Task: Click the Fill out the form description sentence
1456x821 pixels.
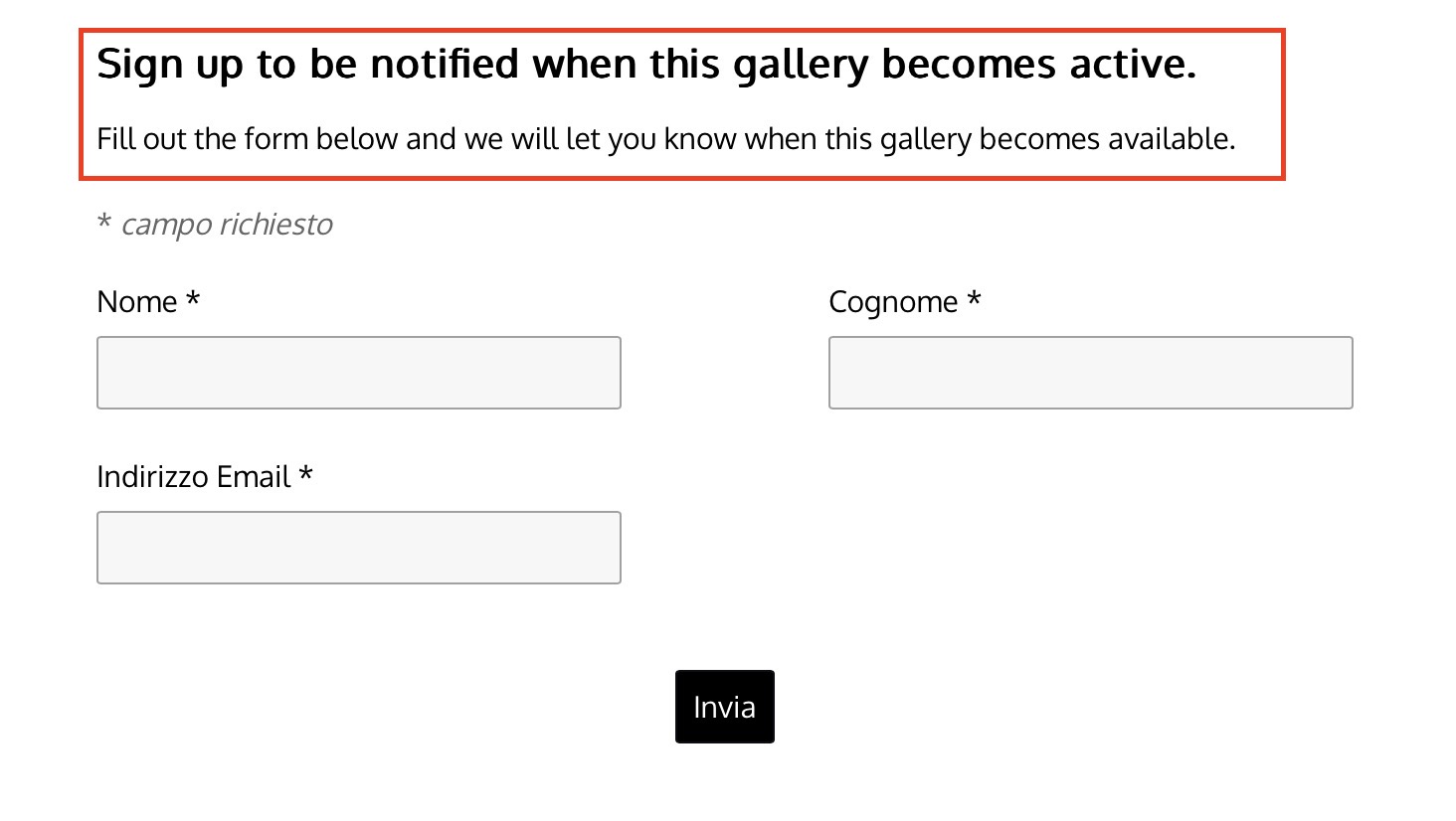Action: tap(666, 139)
